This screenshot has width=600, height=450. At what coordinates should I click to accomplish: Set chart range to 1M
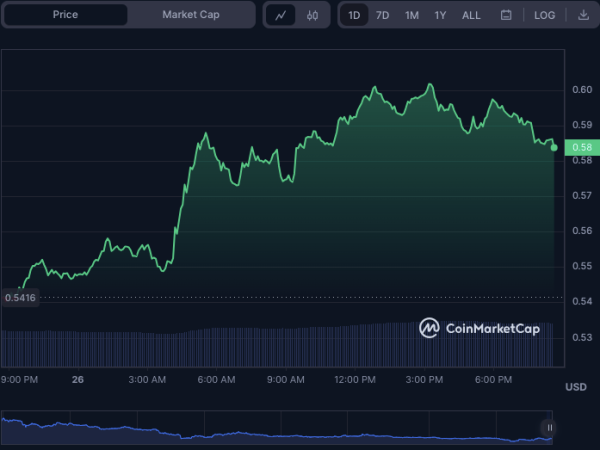[x=412, y=15]
